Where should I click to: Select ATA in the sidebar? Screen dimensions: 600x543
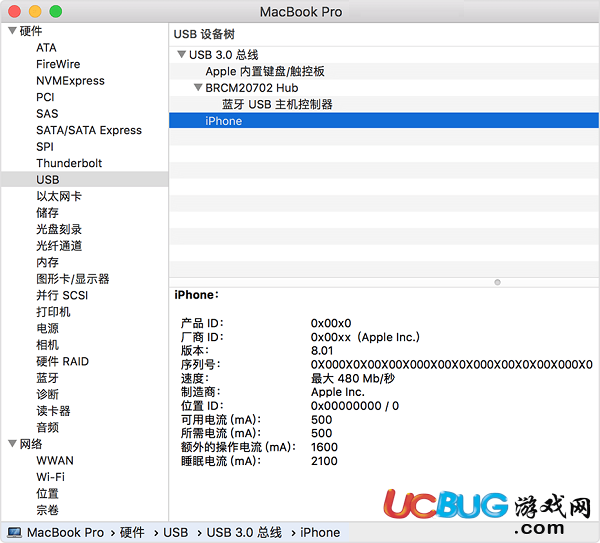[46, 47]
